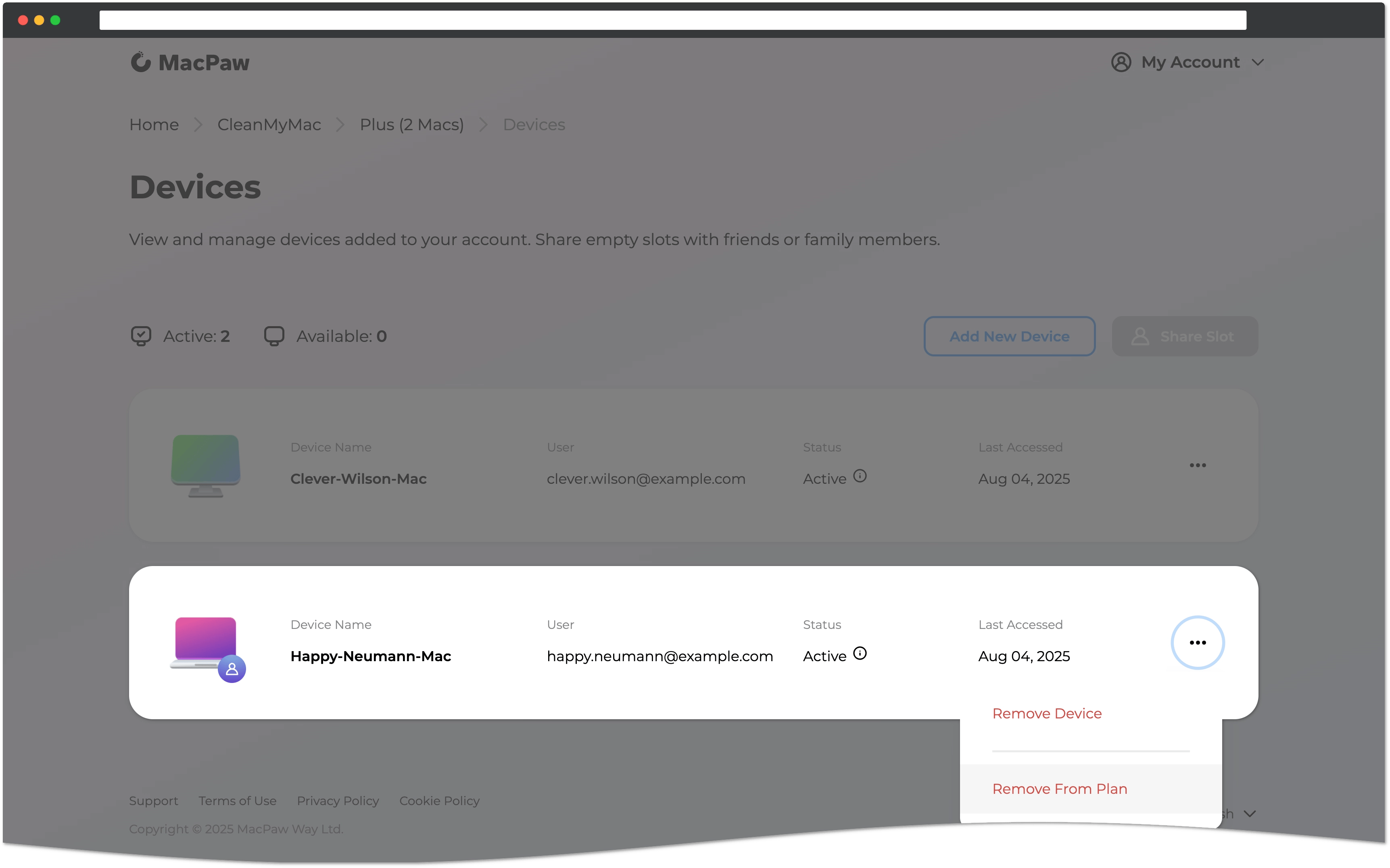
Task: Select happy.neumann@example.com user text
Action: [x=660, y=656]
